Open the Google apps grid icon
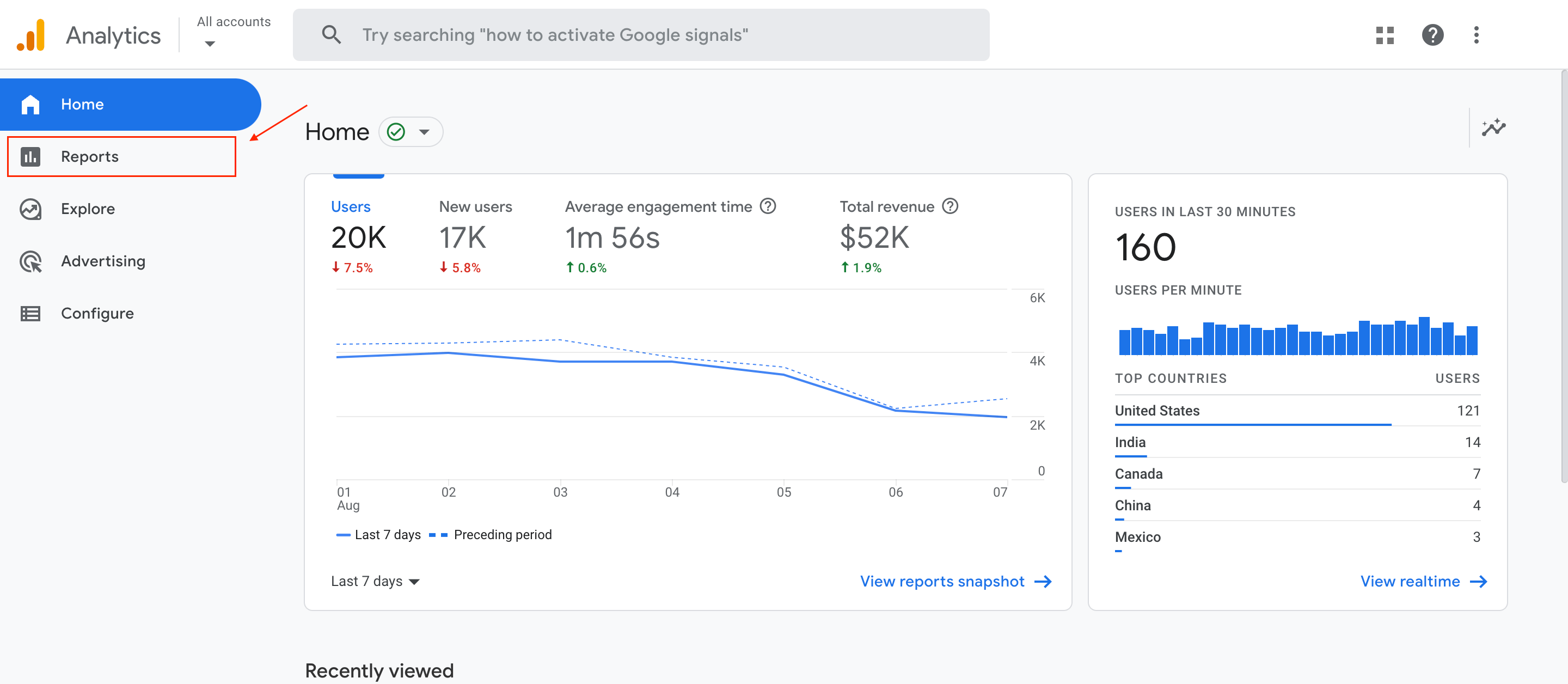Screen dimensions: 1568x684 coord(1385,35)
